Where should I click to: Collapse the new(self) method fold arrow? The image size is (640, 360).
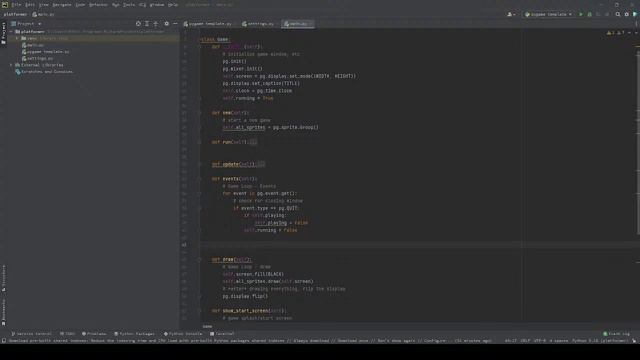(199, 113)
